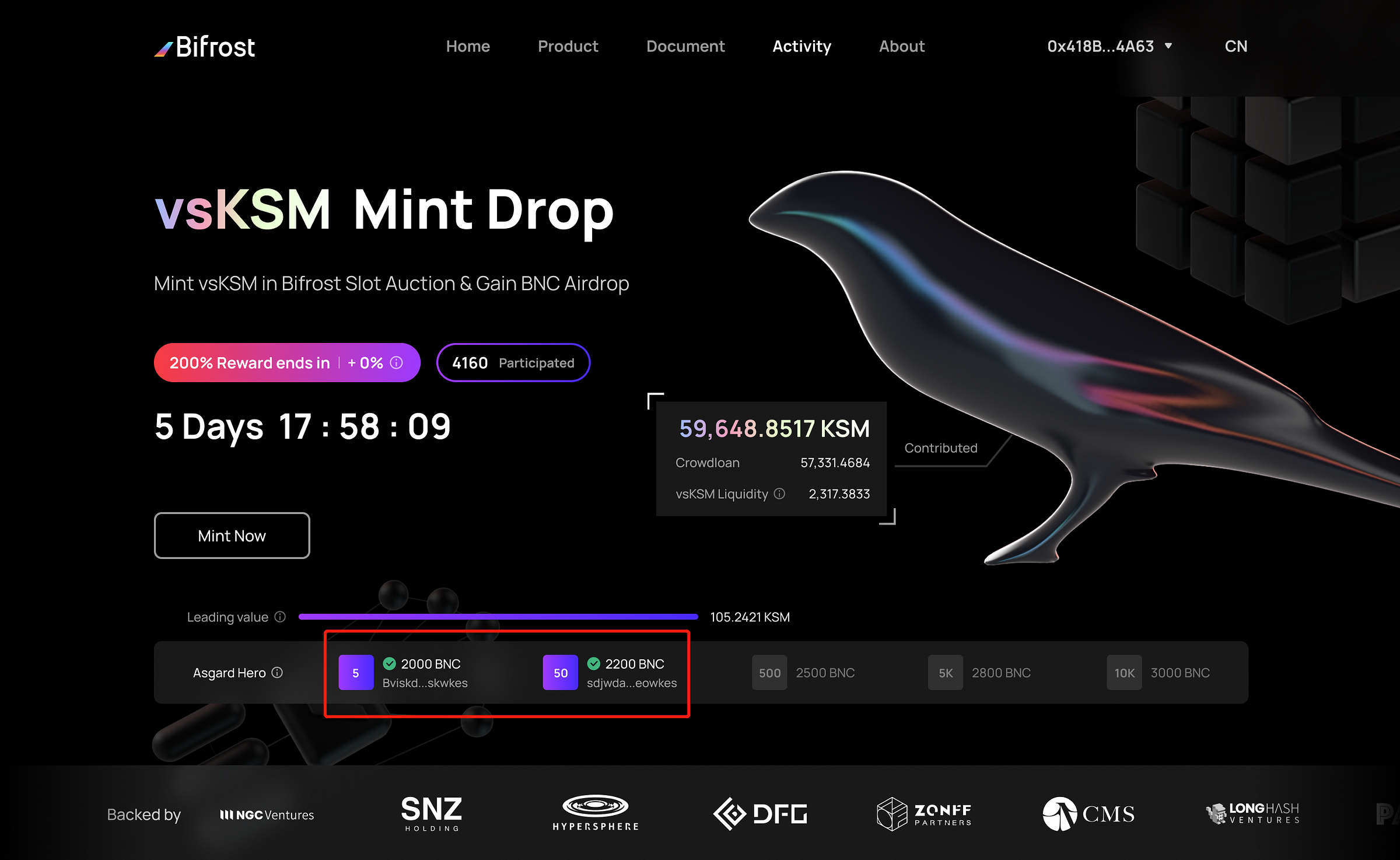Screen dimensions: 1400x860
Task: Open the SNZ Holding backer logo
Action: (432, 814)
